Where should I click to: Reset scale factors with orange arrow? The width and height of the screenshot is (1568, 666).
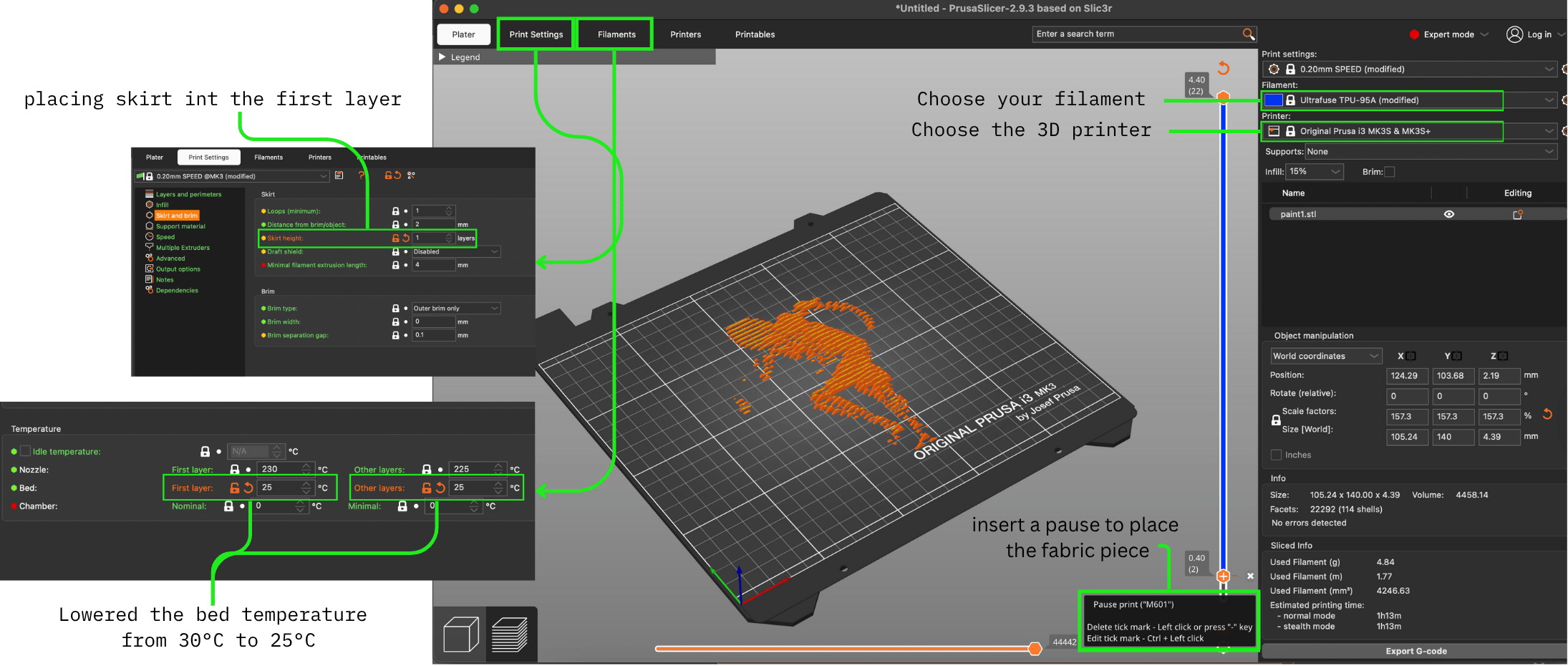point(1547,415)
